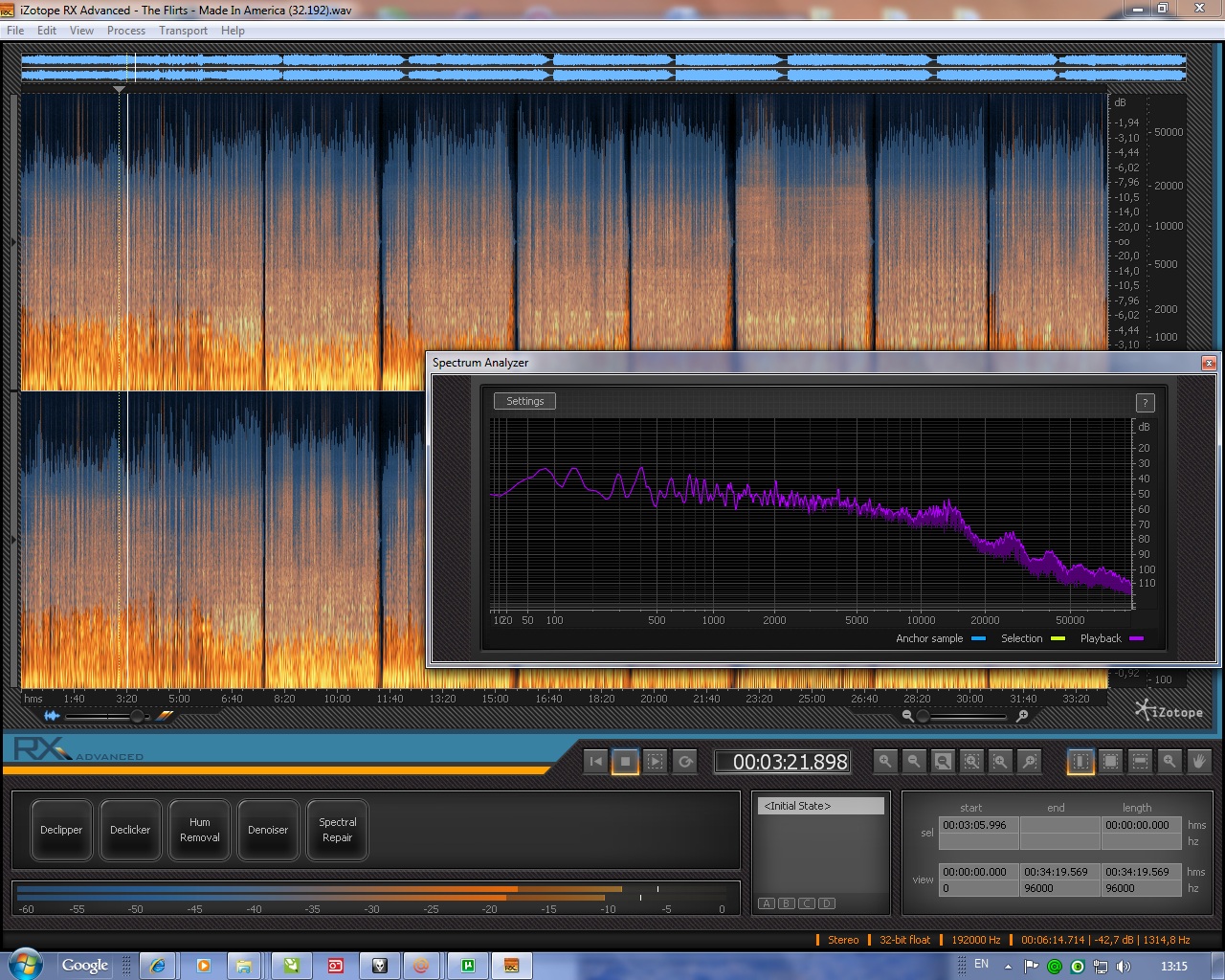Click zoom-in magnifier beside horizontal zoom slider
The height and width of the screenshot is (980, 1225).
coord(1022,716)
